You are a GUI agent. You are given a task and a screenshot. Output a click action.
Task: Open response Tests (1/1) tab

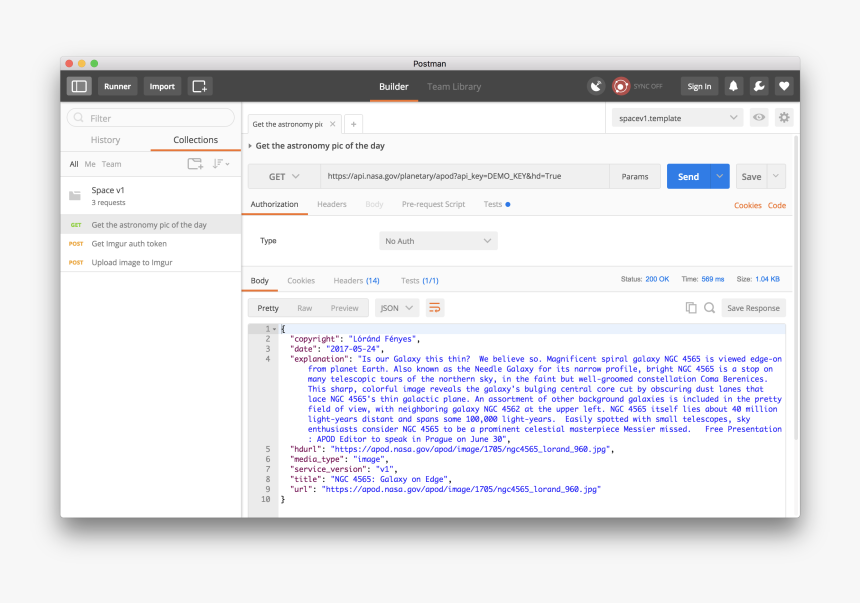(x=420, y=280)
